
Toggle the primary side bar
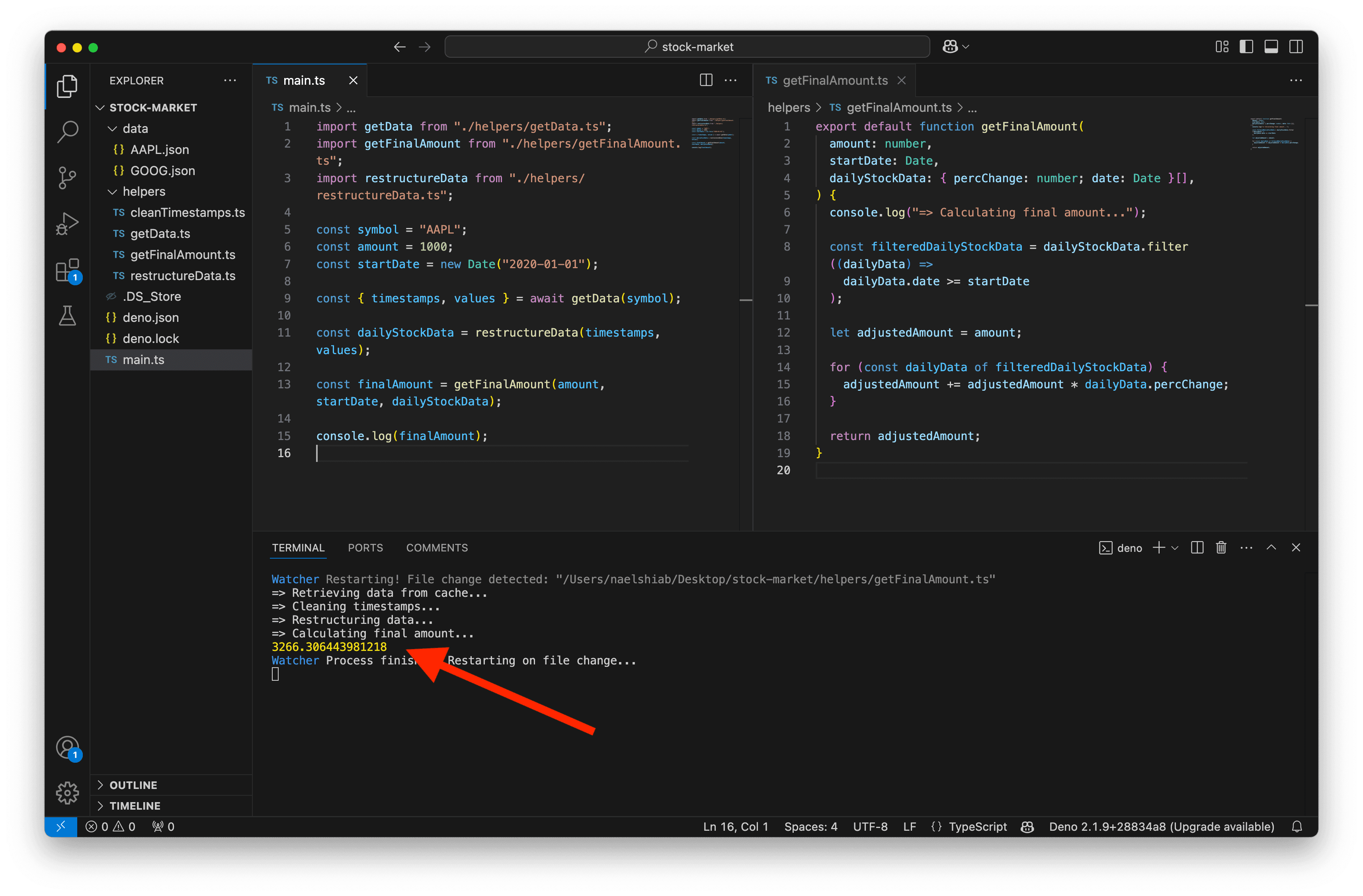pyautogui.click(x=1247, y=47)
